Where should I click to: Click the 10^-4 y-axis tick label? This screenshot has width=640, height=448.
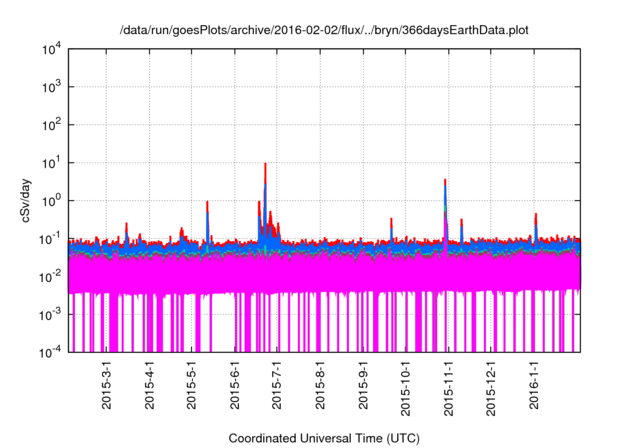point(51,352)
